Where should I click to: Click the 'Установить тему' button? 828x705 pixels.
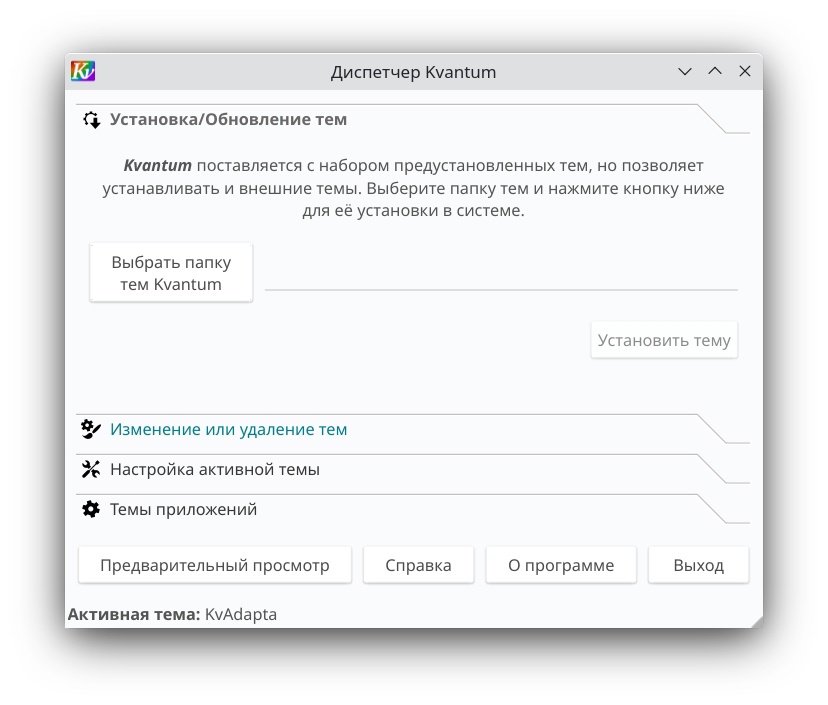pyautogui.click(x=664, y=340)
